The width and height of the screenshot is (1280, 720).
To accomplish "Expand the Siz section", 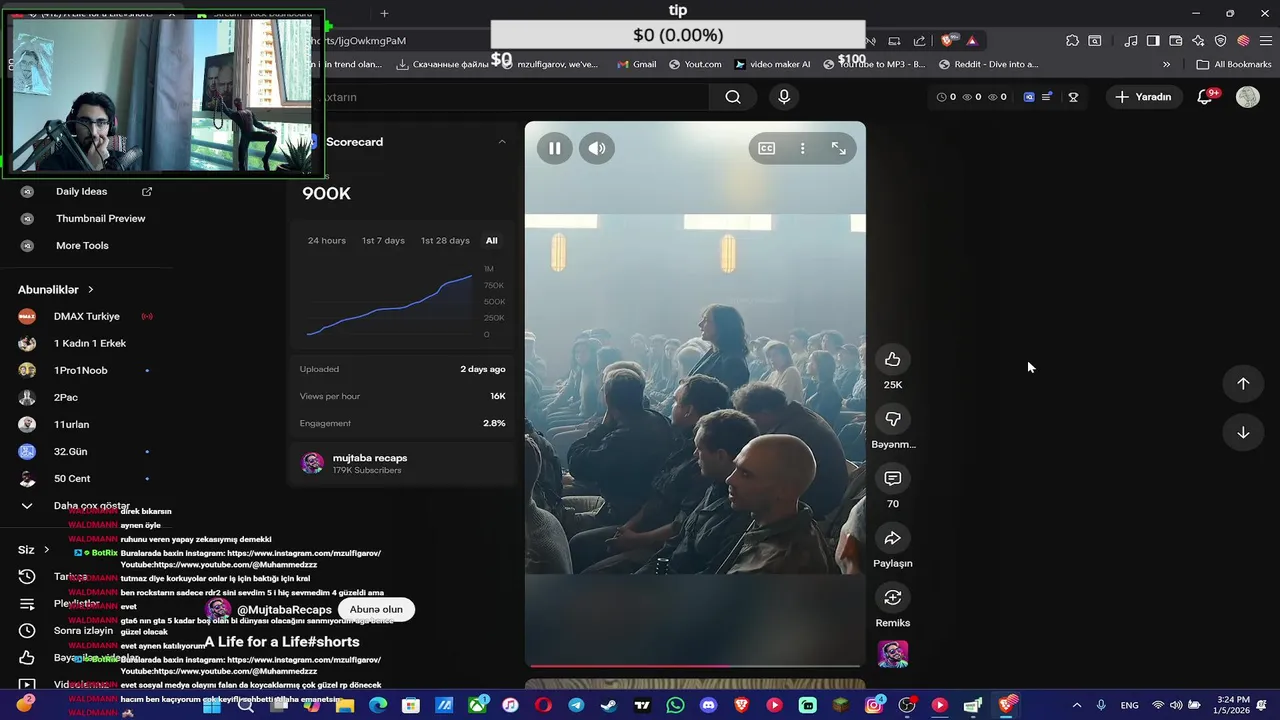I will [34, 550].
